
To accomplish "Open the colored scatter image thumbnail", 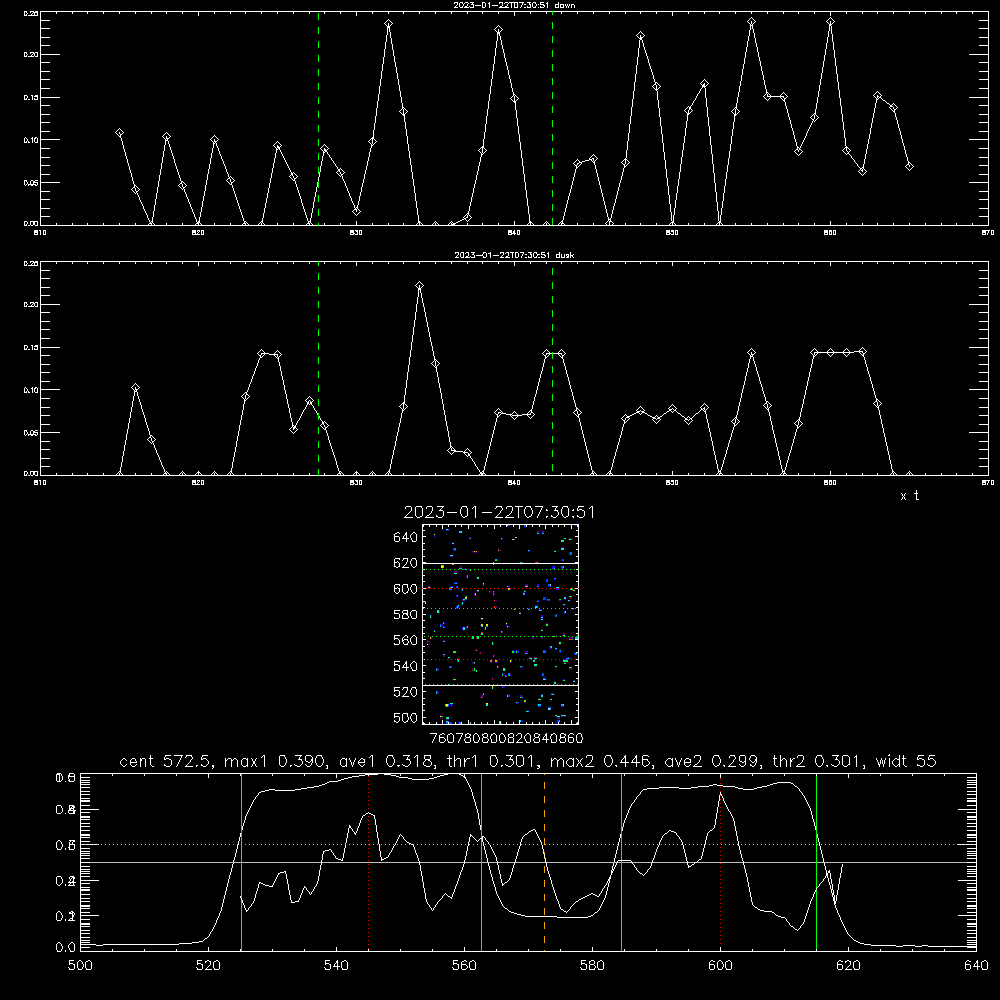I will coord(501,624).
